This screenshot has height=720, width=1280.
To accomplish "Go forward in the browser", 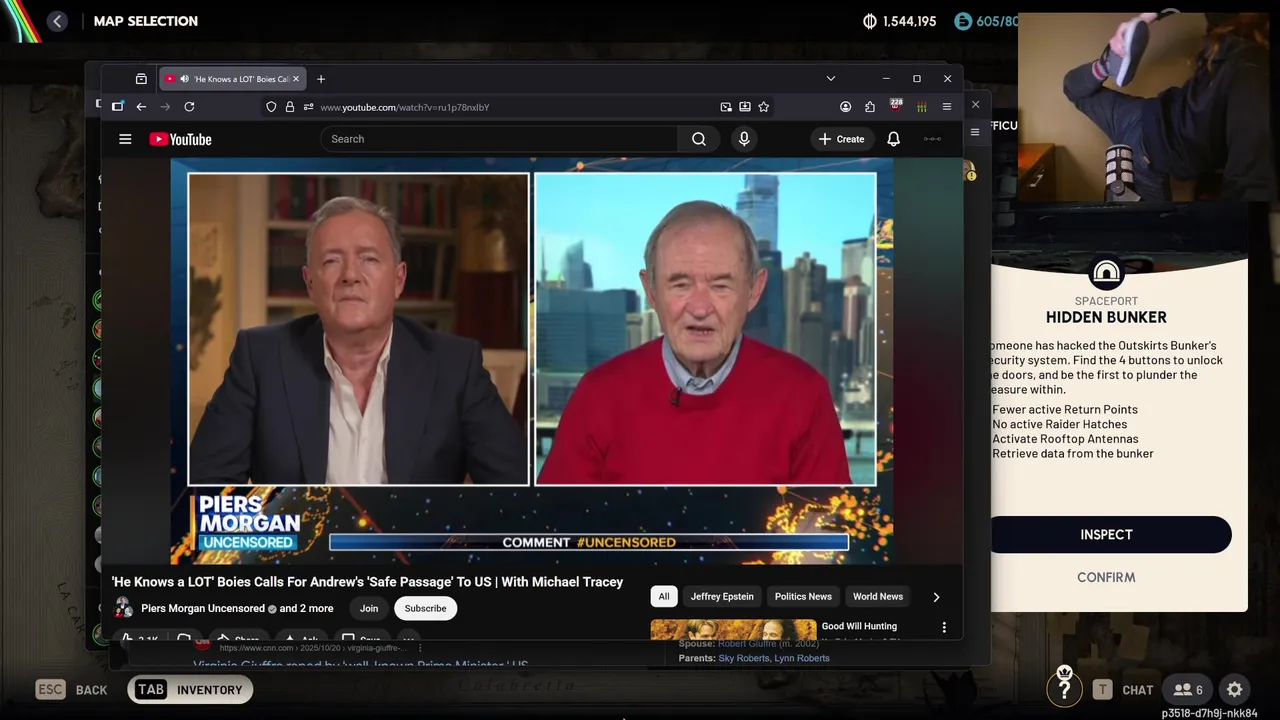I will click(165, 107).
